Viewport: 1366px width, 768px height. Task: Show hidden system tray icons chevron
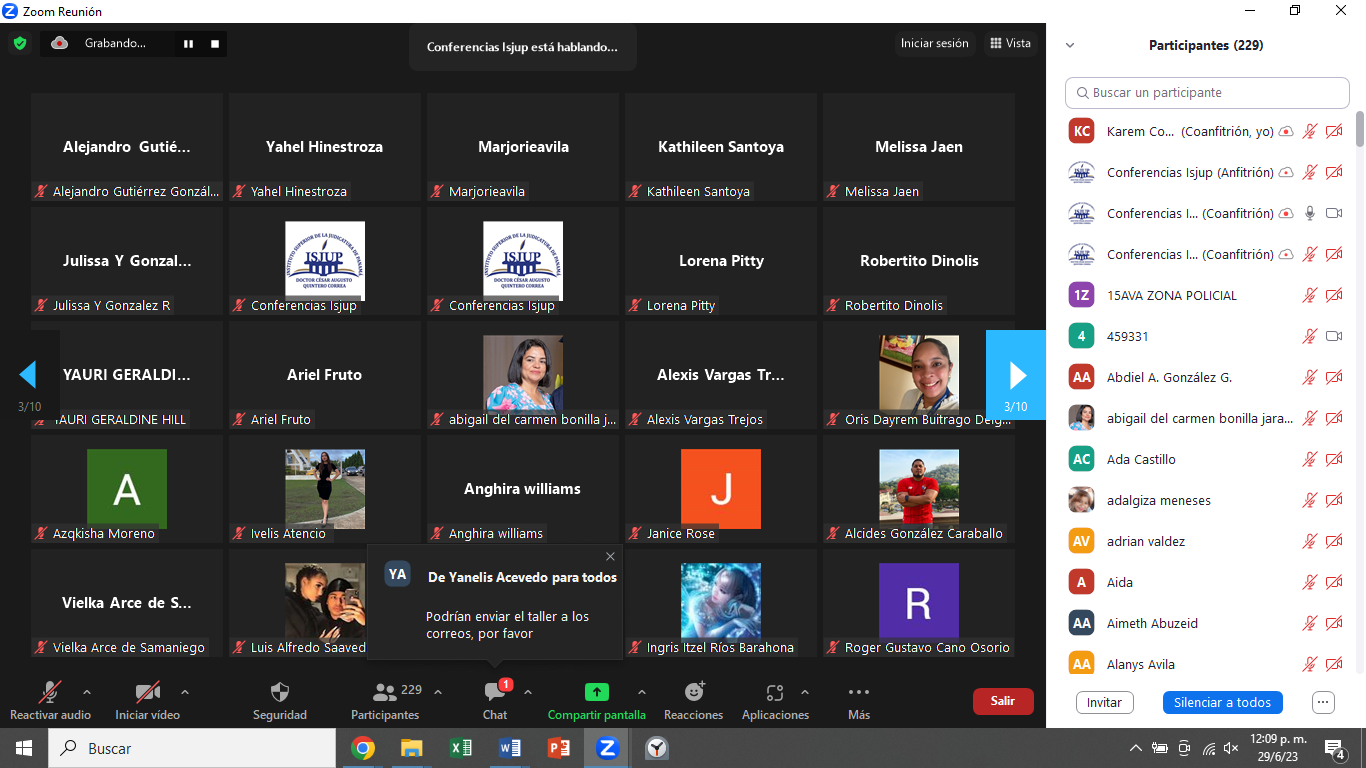click(1136, 748)
